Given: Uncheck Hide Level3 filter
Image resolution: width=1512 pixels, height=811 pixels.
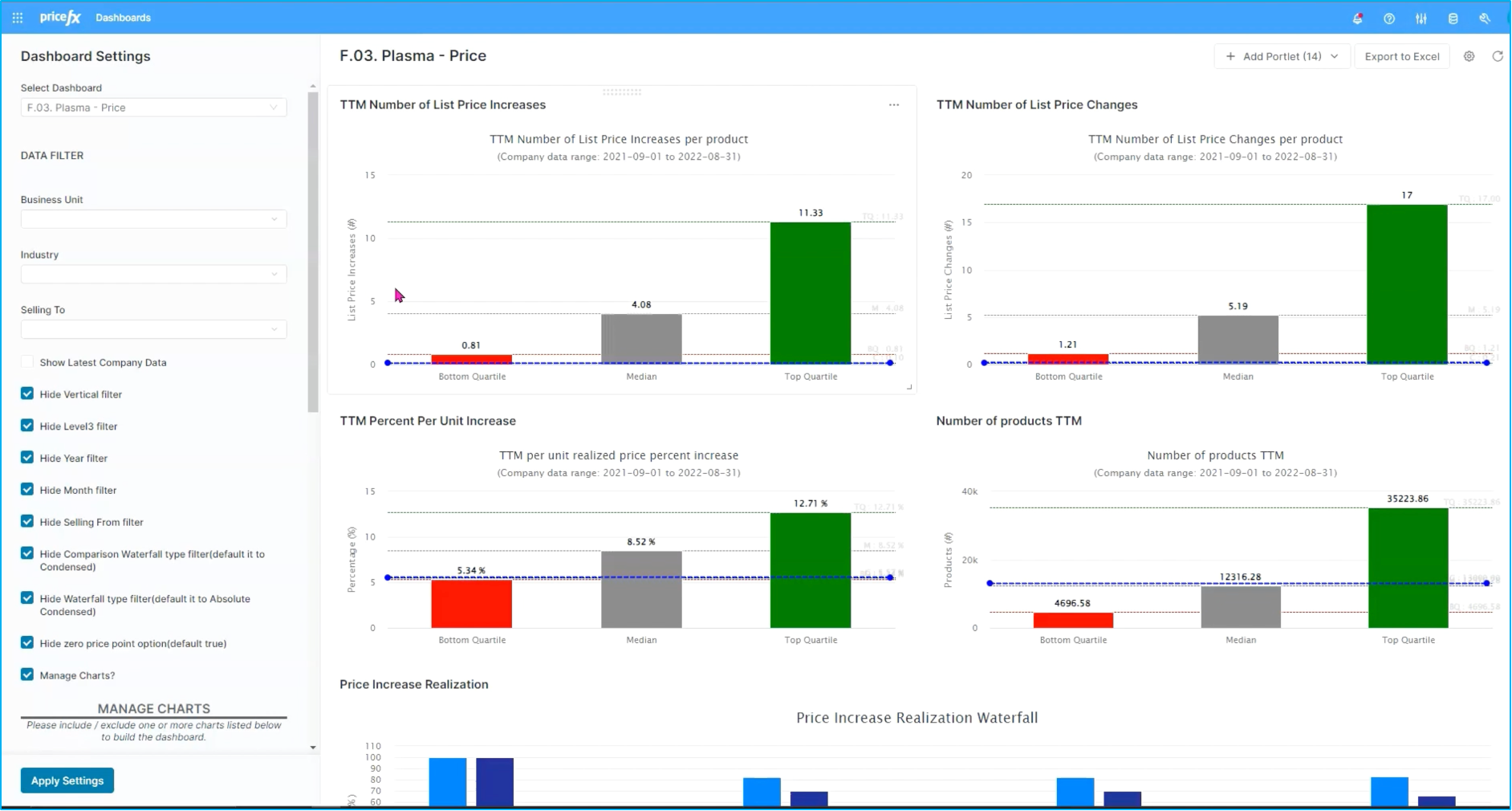Looking at the screenshot, I should (27, 426).
